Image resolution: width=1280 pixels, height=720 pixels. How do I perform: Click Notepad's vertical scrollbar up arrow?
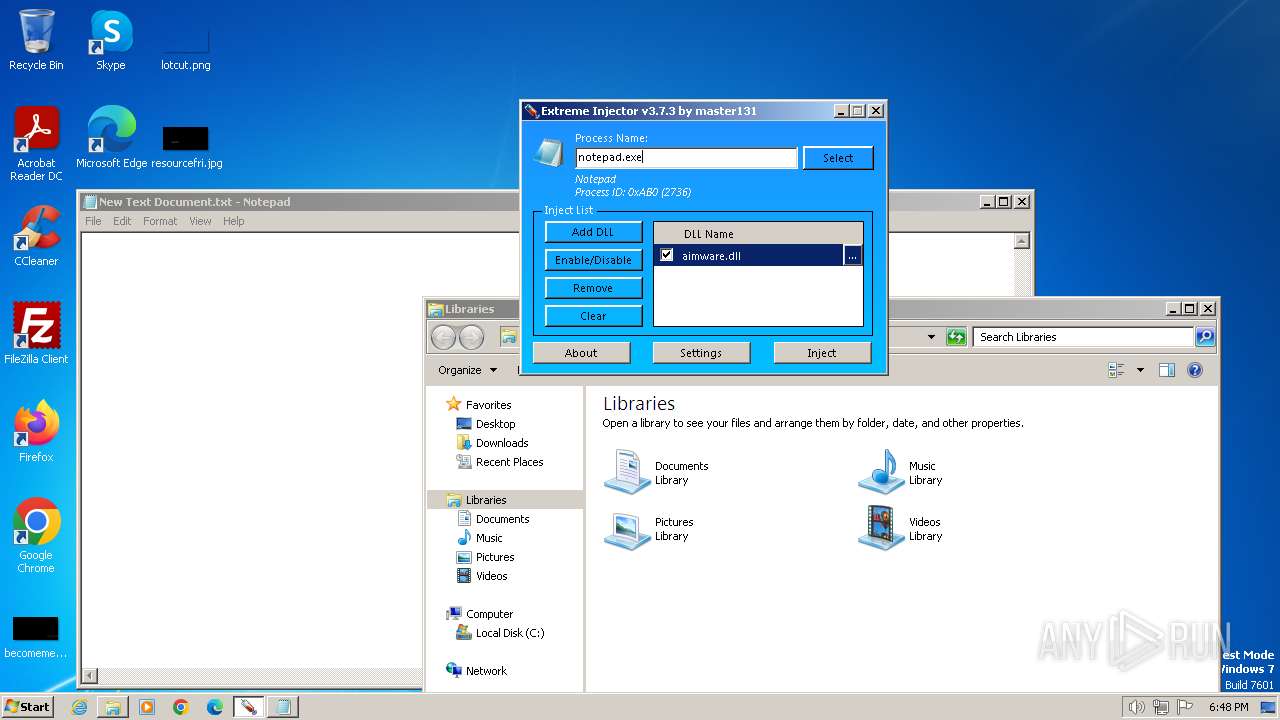[1021, 241]
